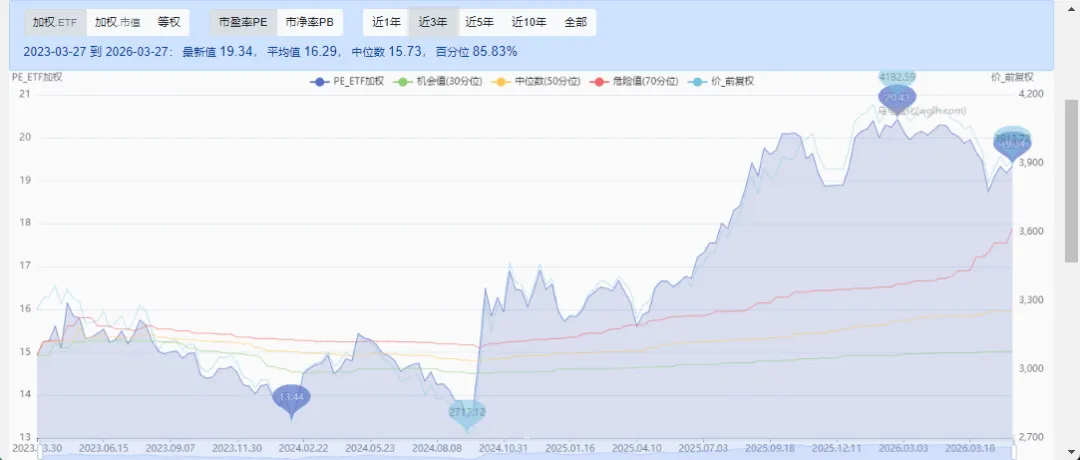
Task: Click the PE_ETF加权 left axis title
Action: [x=37, y=77]
